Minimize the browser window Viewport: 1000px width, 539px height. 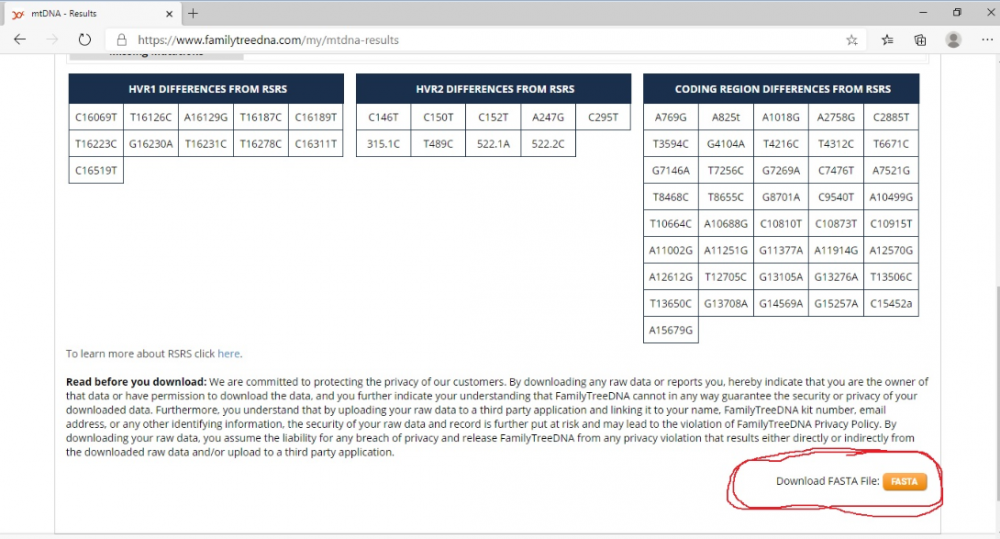coord(923,13)
